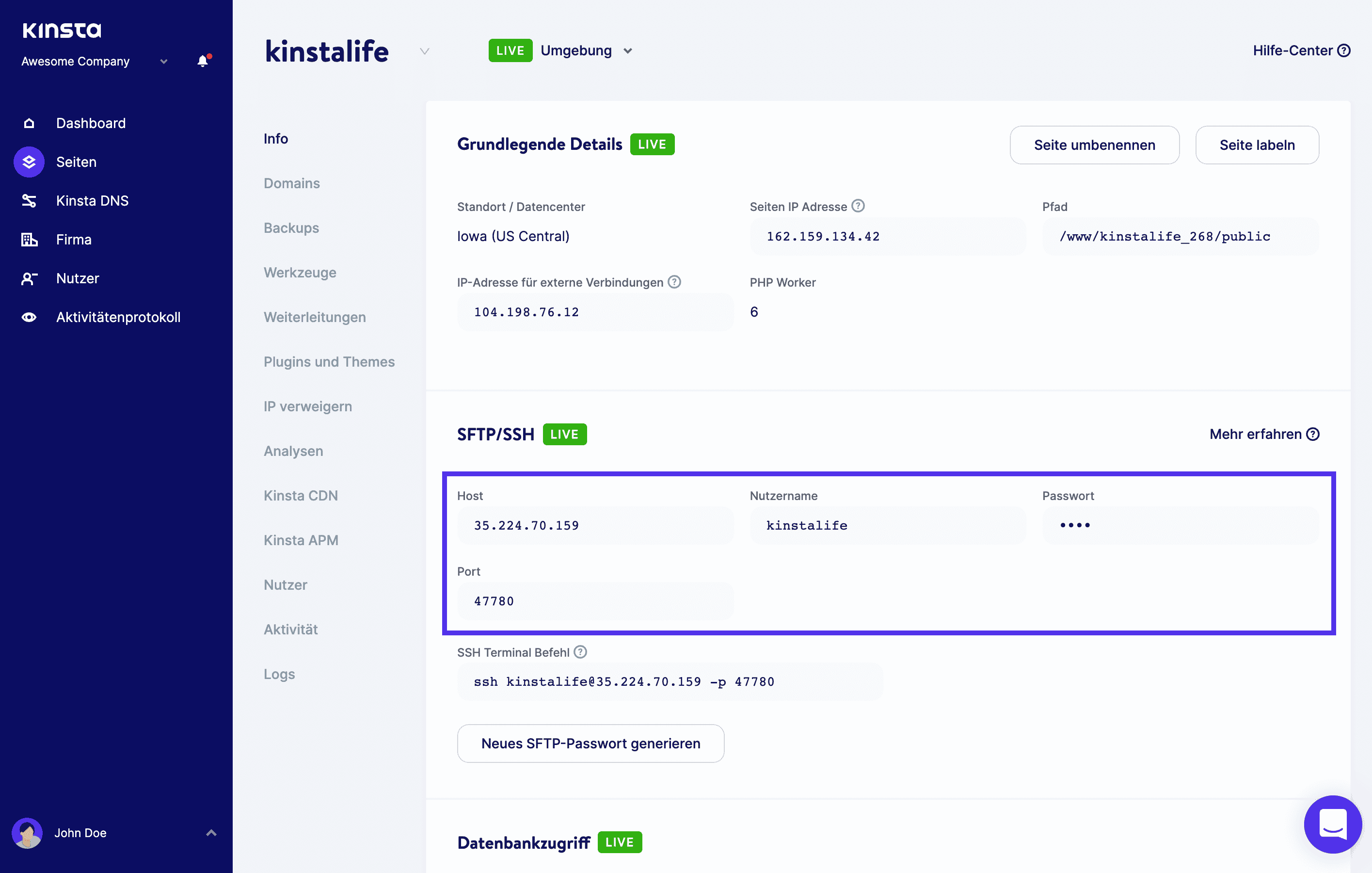The image size is (1372, 873).
Task: Click the Iowa (US Central) location text
Action: pos(513,236)
